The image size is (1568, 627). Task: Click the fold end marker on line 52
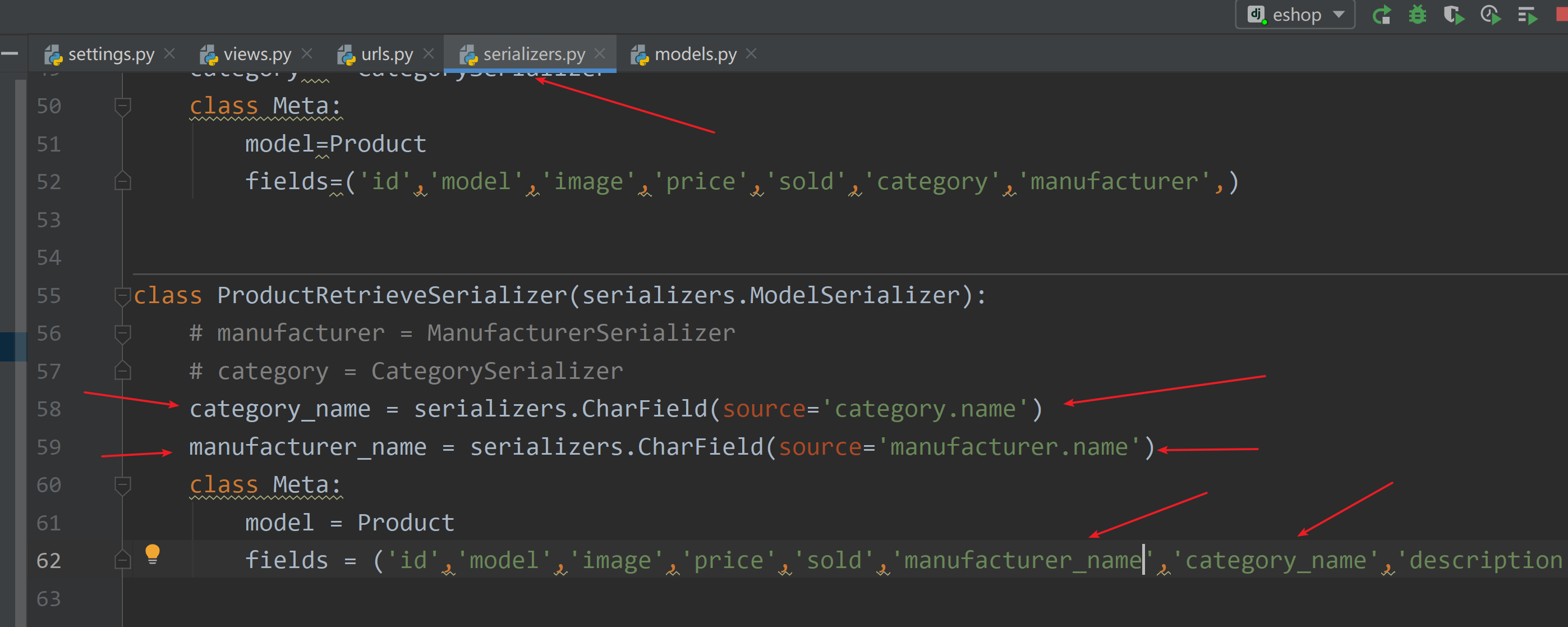pyautogui.click(x=122, y=181)
